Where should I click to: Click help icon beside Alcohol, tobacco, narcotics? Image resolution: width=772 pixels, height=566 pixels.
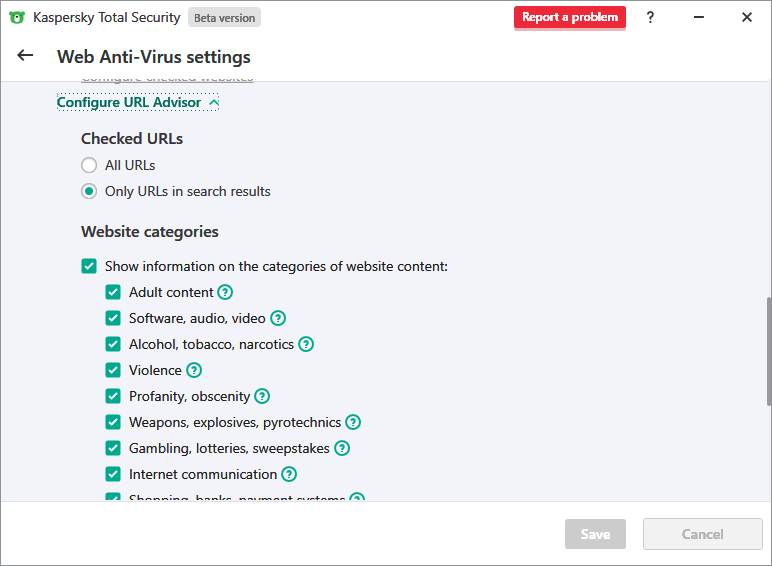306,345
